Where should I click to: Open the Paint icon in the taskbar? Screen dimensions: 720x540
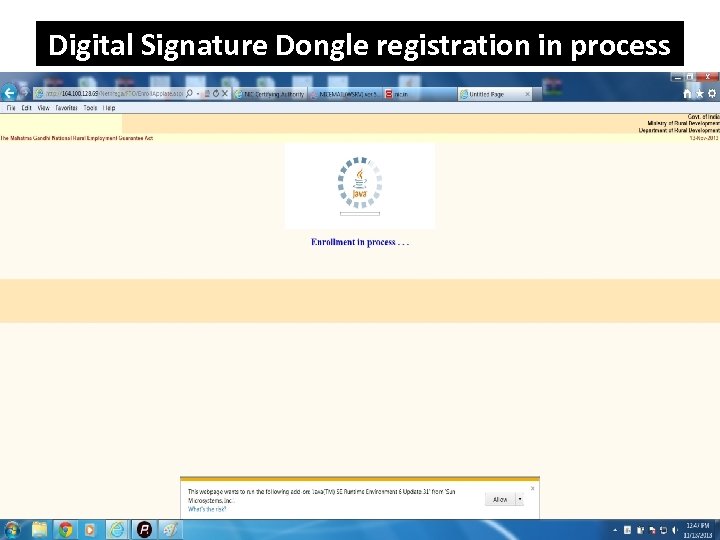(x=170, y=530)
